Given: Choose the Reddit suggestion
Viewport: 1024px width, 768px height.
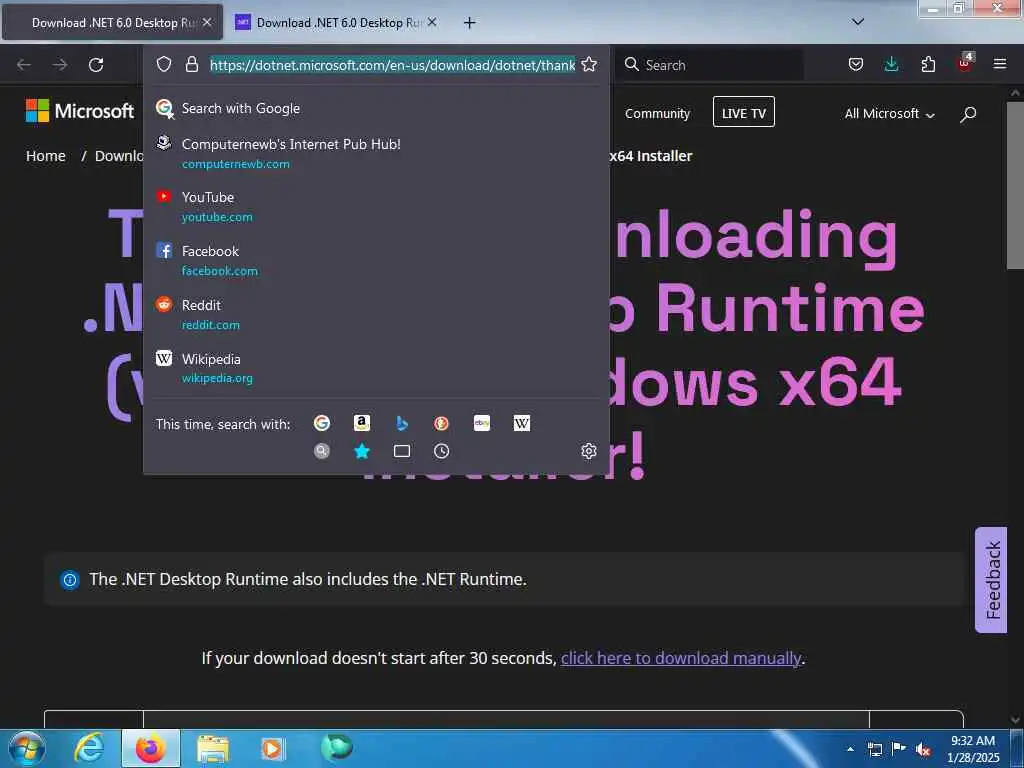Looking at the screenshot, I should 377,314.
